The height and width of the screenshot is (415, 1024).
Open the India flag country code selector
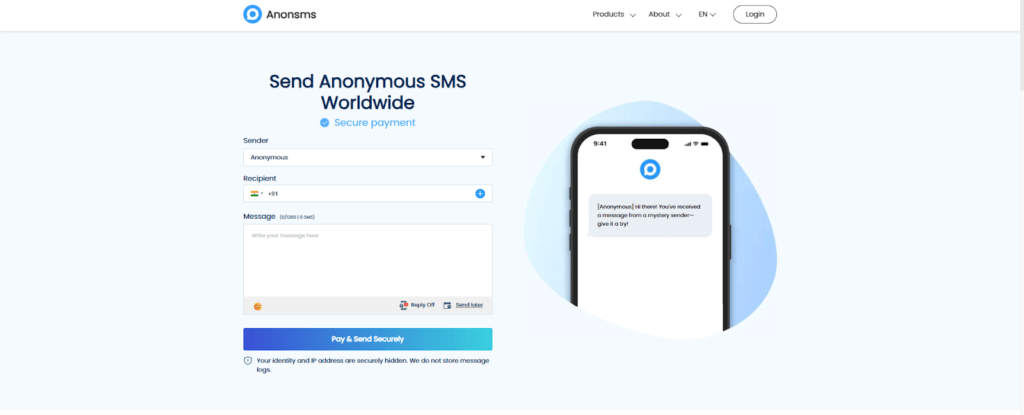[257, 193]
